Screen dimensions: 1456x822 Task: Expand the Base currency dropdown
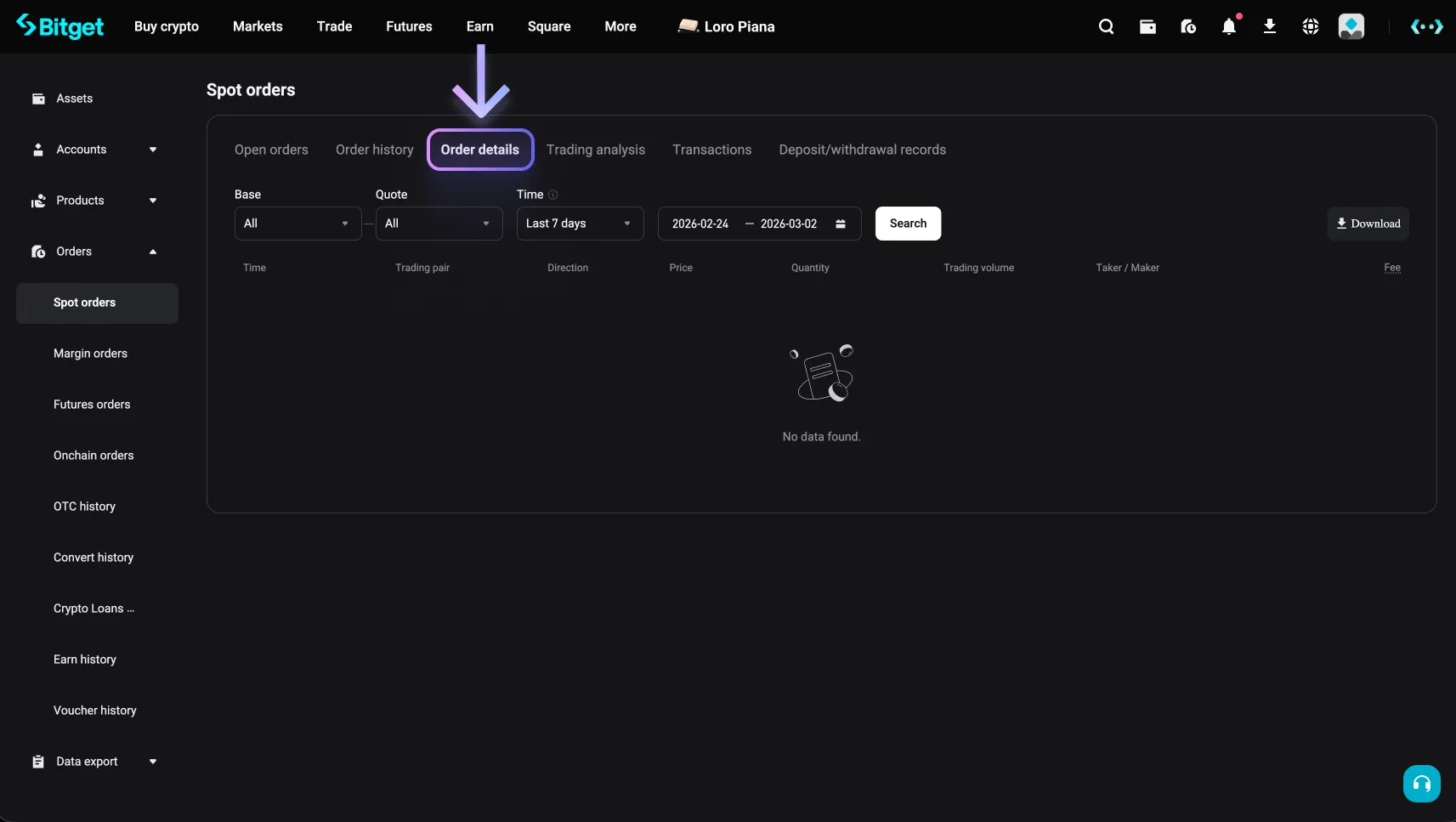tap(297, 224)
